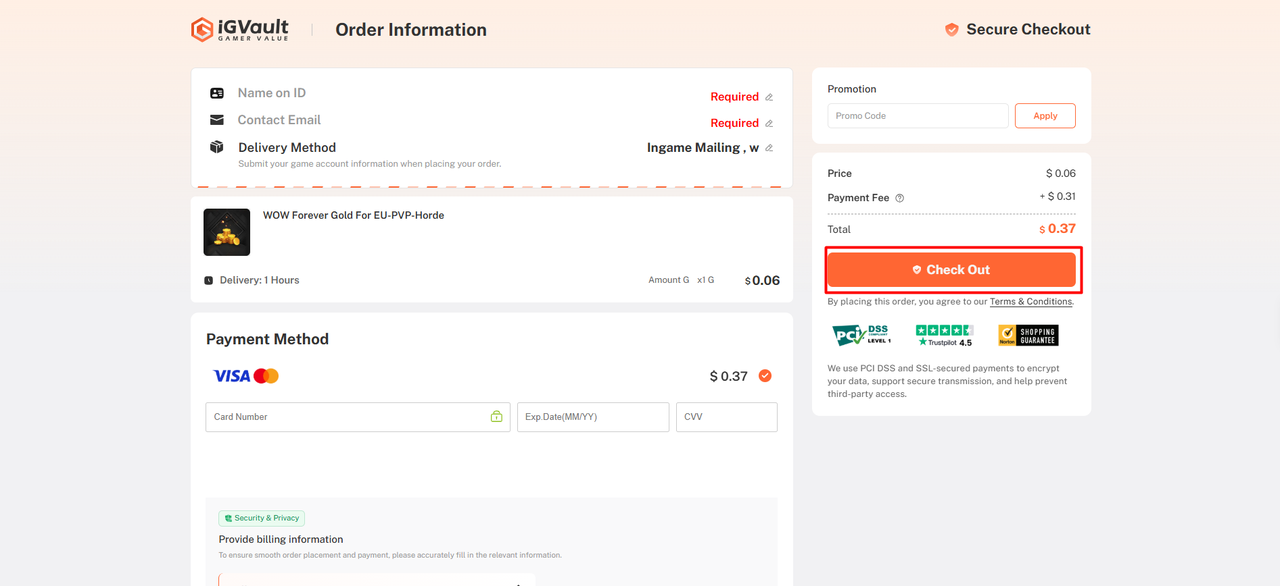This screenshot has height=586, width=1280.
Task: Open the Trustpilot 4.5 rating badge
Action: point(945,335)
